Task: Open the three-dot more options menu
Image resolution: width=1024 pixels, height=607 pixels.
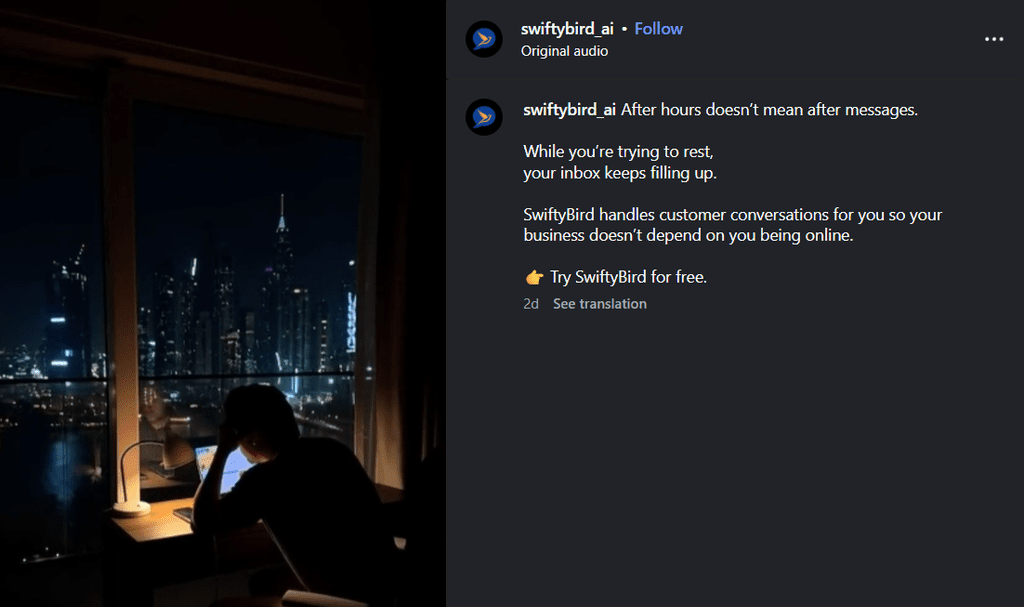Action: click(x=994, y=39)
